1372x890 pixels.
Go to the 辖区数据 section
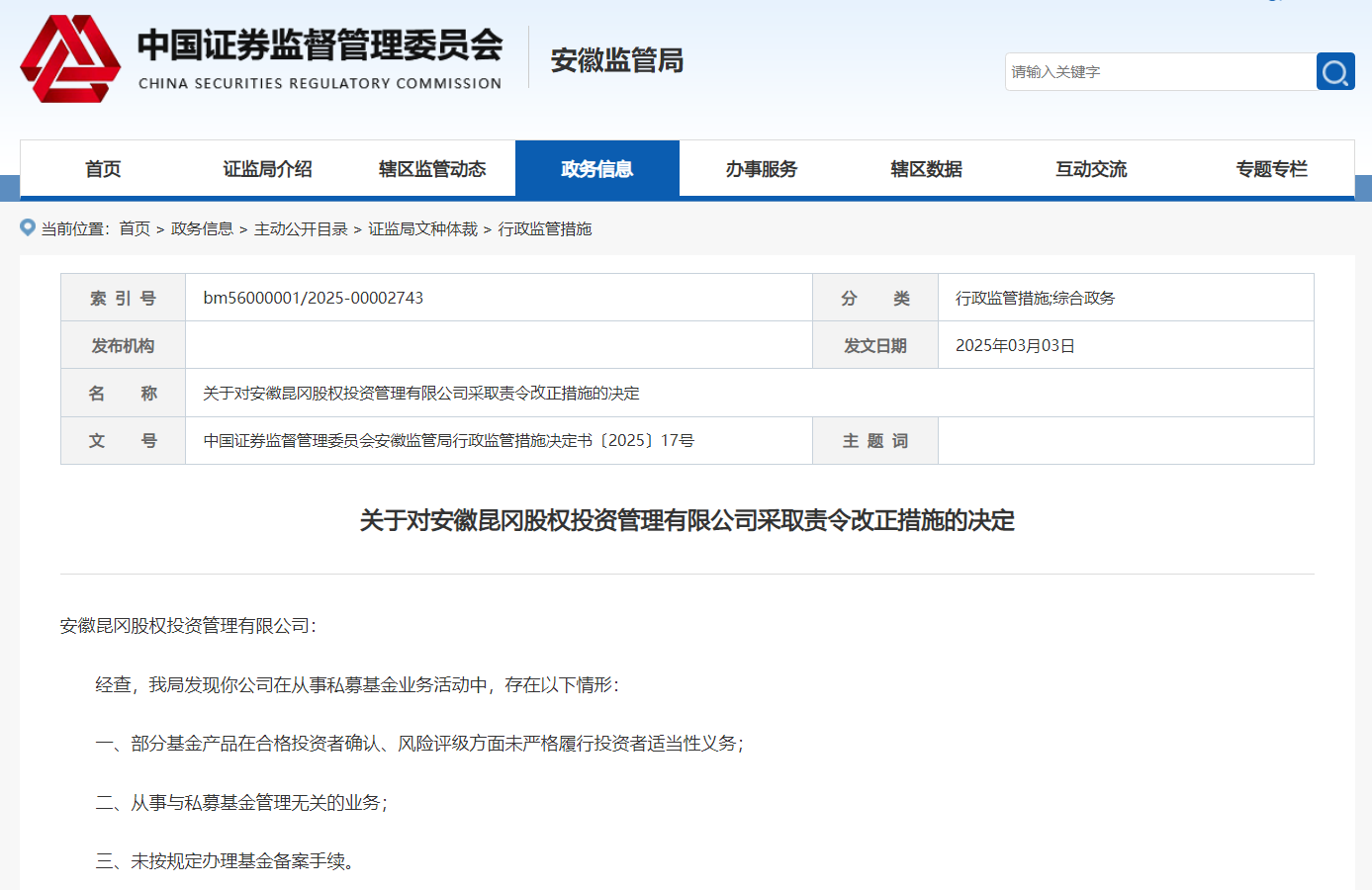[926, 169]
